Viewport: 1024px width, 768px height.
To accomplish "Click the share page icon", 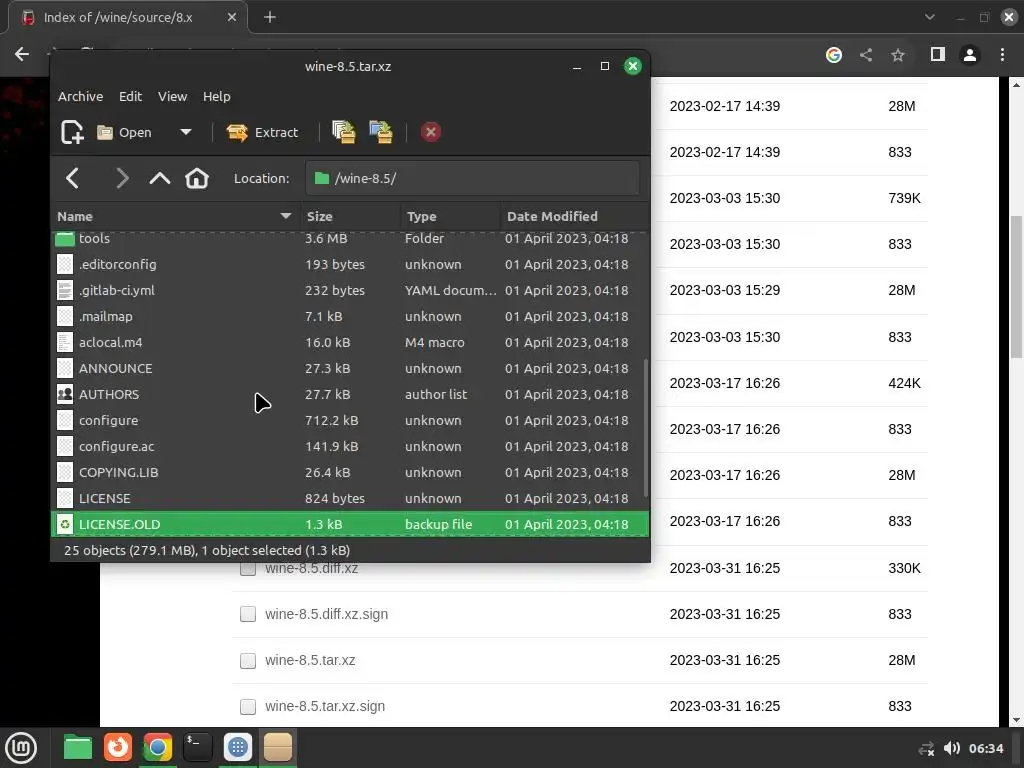I will pos(866,55).
